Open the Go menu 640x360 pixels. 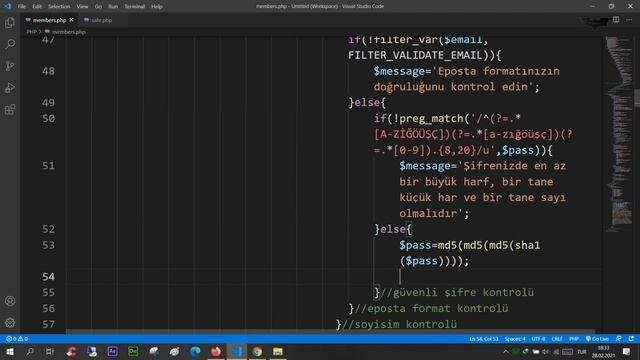(x=98, y=7)
